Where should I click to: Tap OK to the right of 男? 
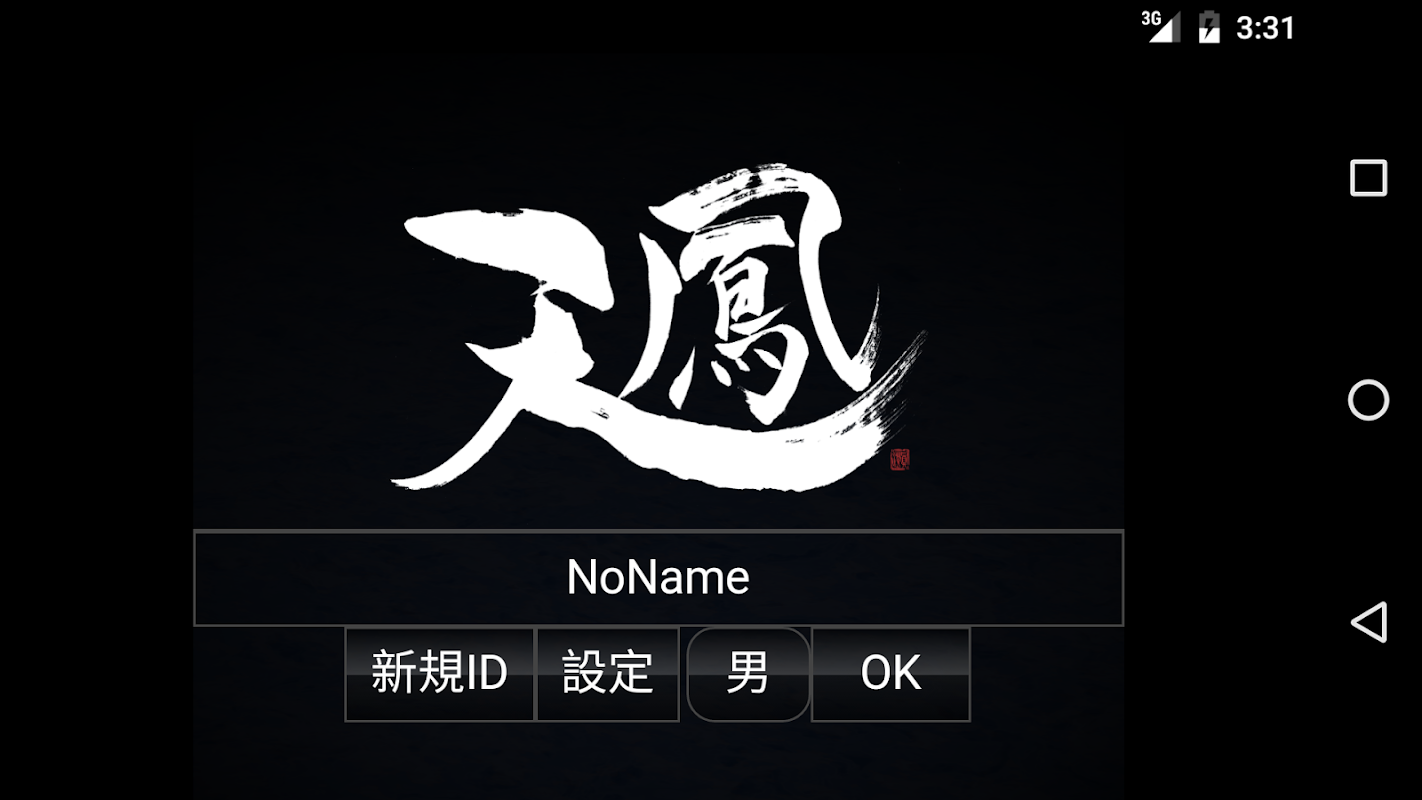tap(890, 674)
